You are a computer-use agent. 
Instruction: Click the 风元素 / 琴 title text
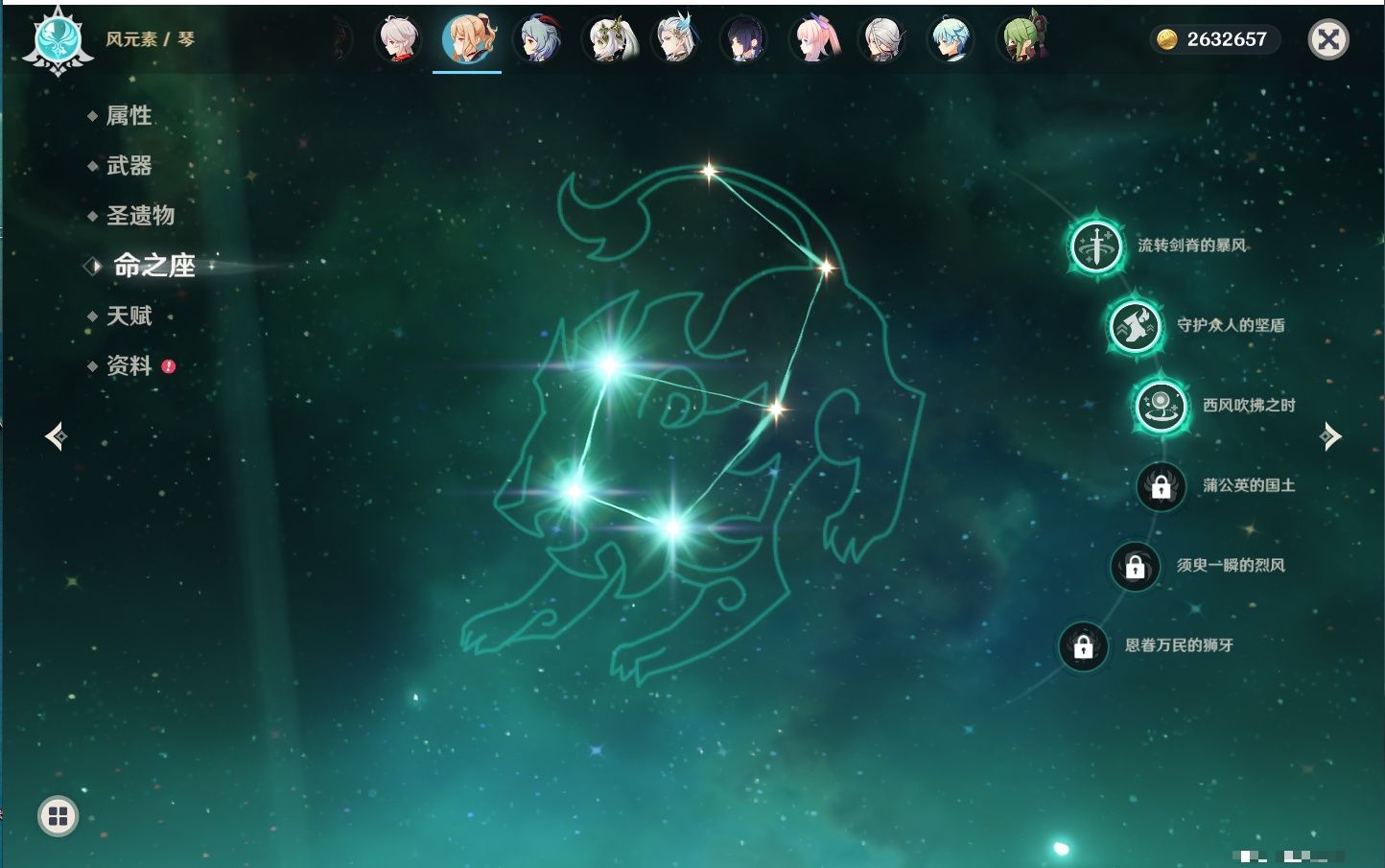tap(150, 39)
